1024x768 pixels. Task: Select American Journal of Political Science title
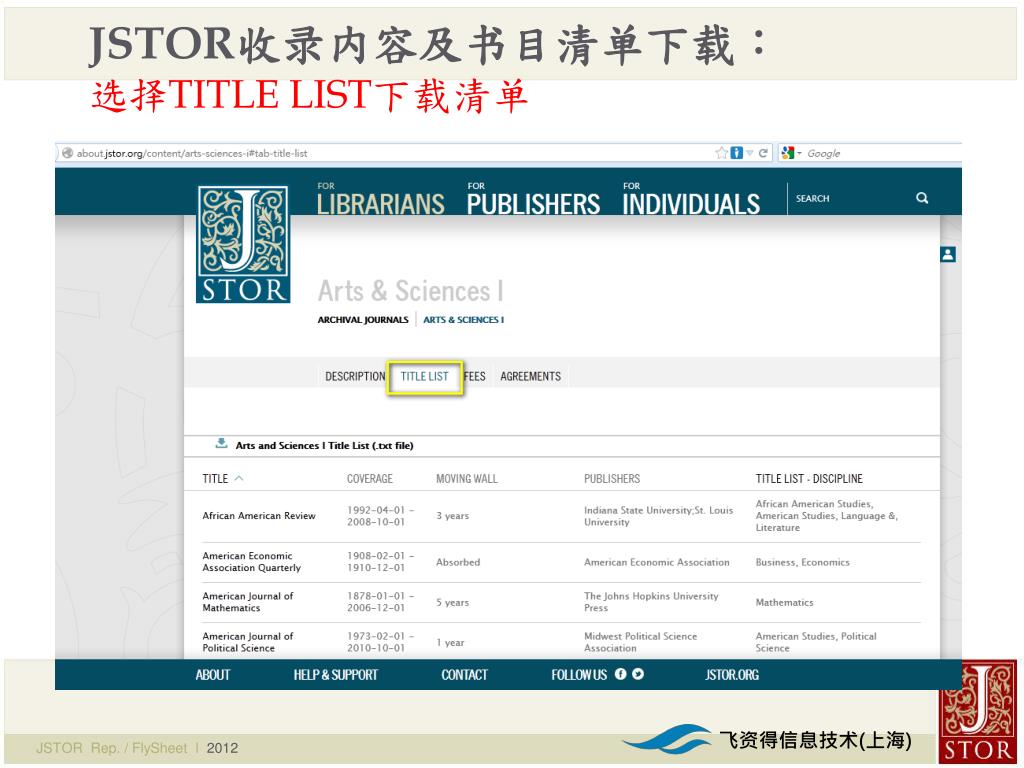point(248,642)
